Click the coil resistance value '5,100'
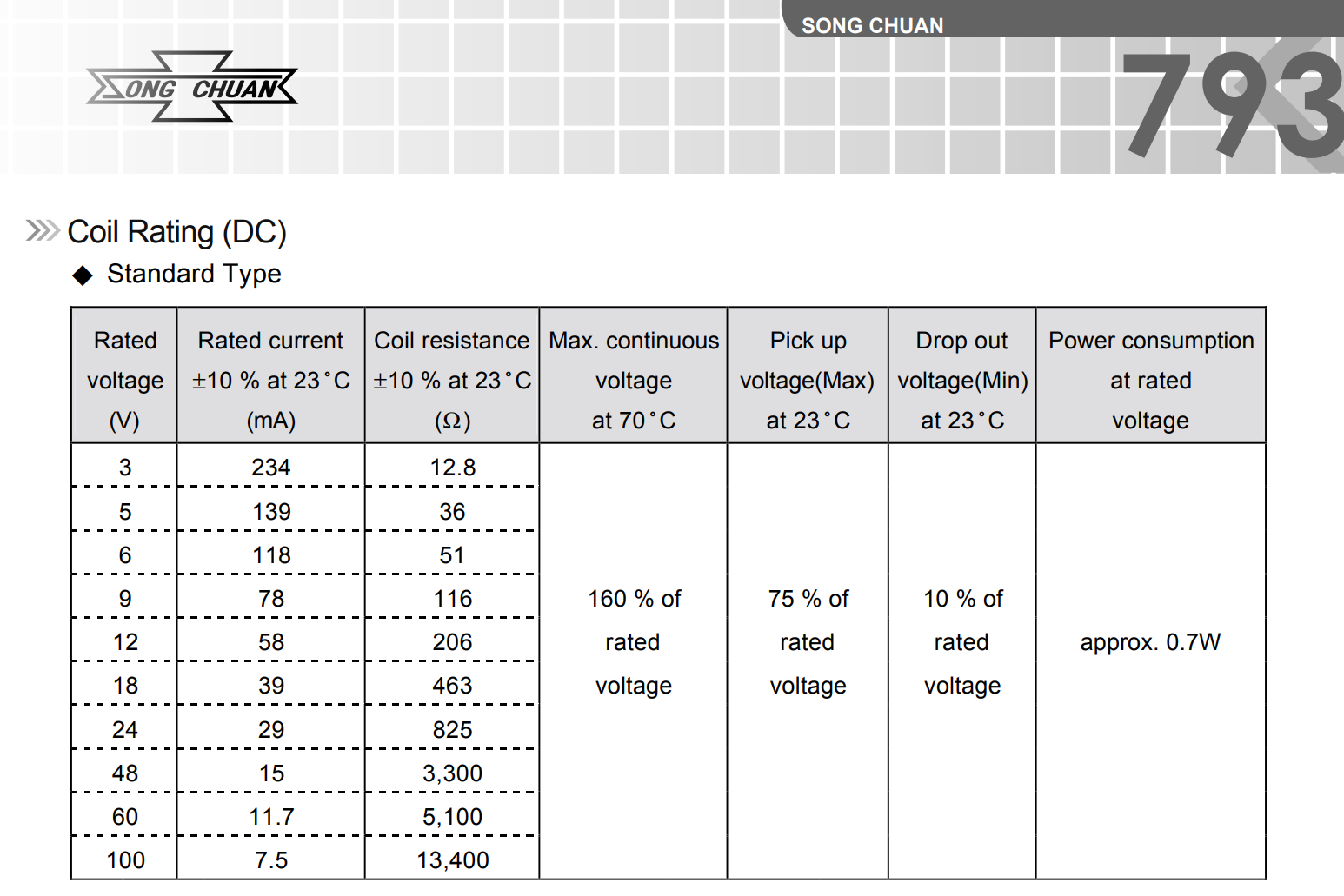Viewport: 1344px width, 896px height. click(x=453, y=817)
